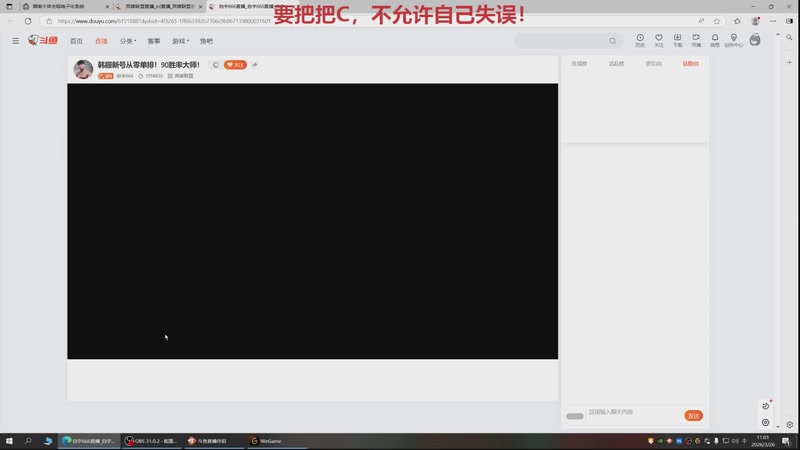Click the floating target circle icon
The height and width of the screenshot is (450, 800).
point(765,422)
